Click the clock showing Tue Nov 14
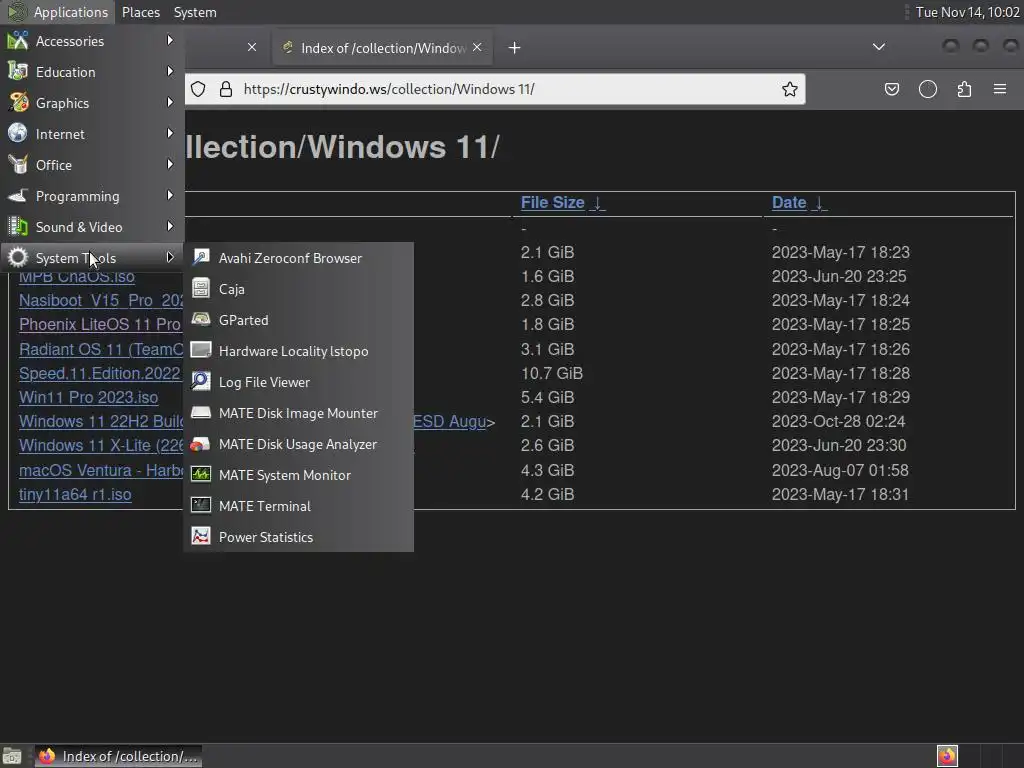This screenshot has width=1024, height=768. pyautogui.click(x=967, y=12)
